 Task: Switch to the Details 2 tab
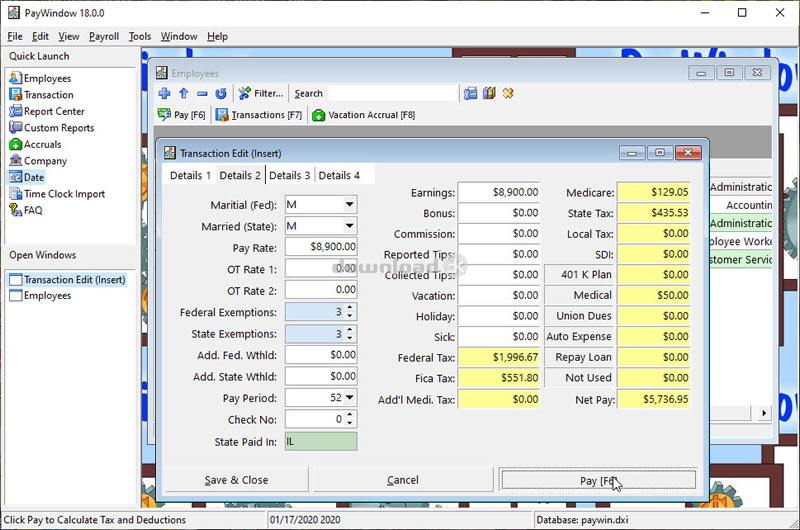pyautogui.click(x=240, y=175)
